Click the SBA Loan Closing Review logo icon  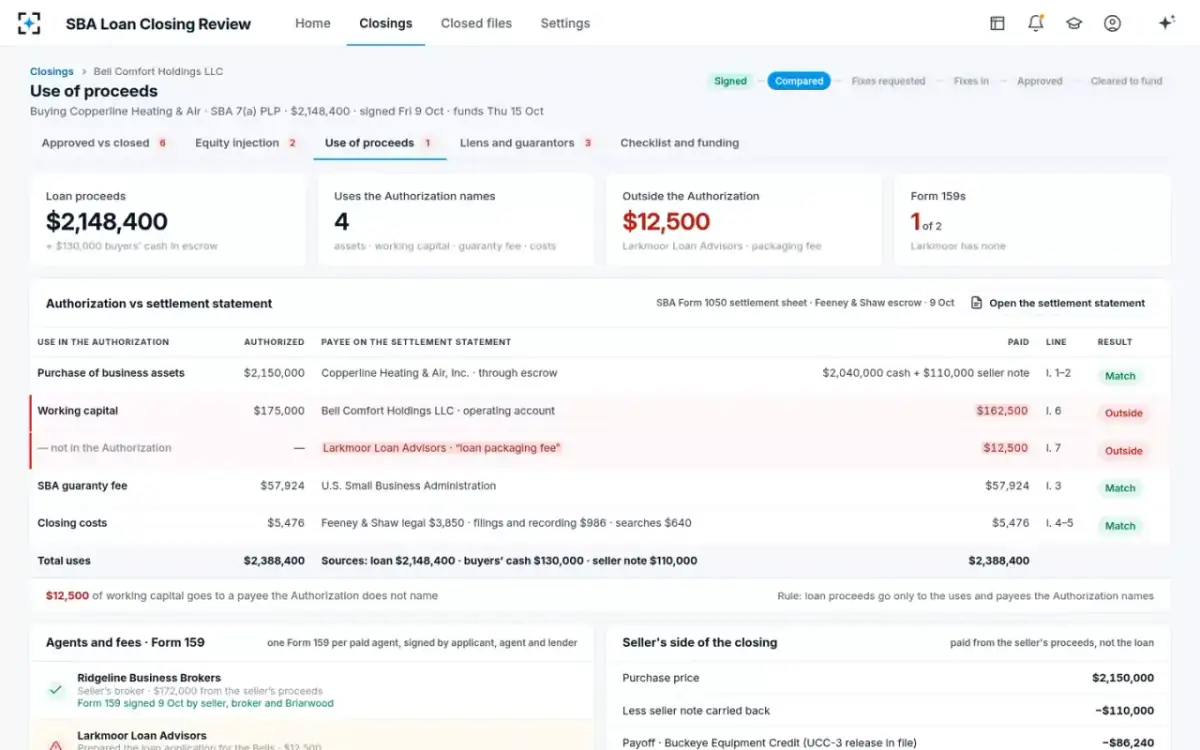[30, 23]
